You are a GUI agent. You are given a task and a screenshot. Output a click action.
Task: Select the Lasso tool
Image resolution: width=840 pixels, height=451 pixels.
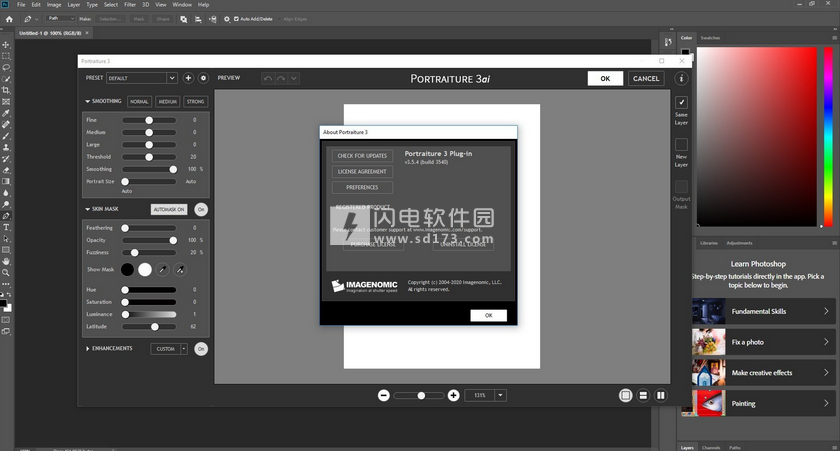(6, 67)
